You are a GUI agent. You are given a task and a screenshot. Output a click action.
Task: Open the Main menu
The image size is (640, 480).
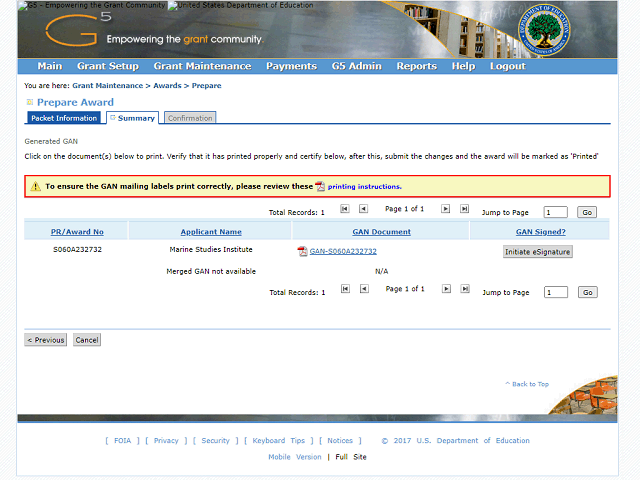click(x=50, y=66)
